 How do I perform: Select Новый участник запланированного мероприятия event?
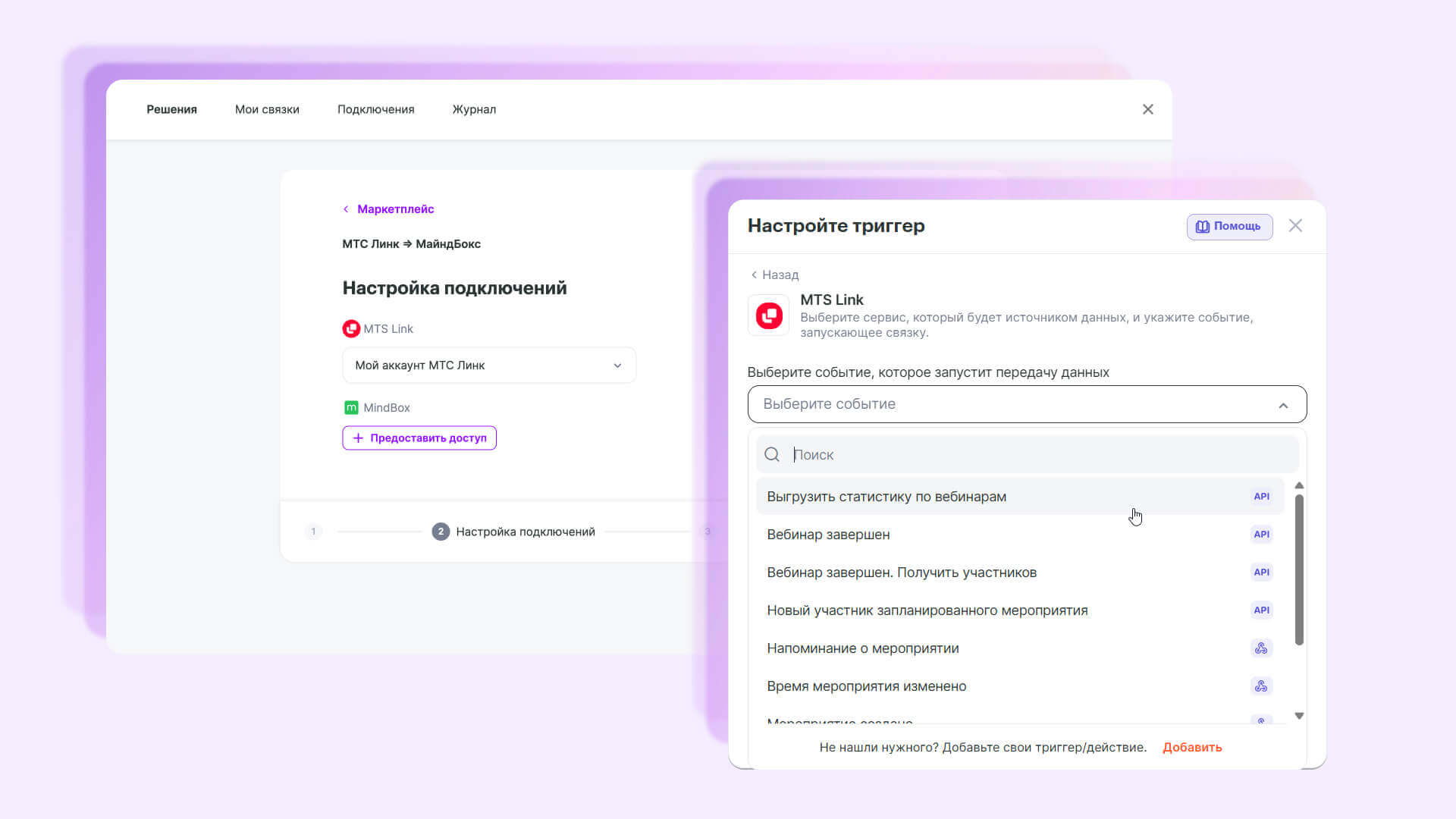[x=1019, y=610]
